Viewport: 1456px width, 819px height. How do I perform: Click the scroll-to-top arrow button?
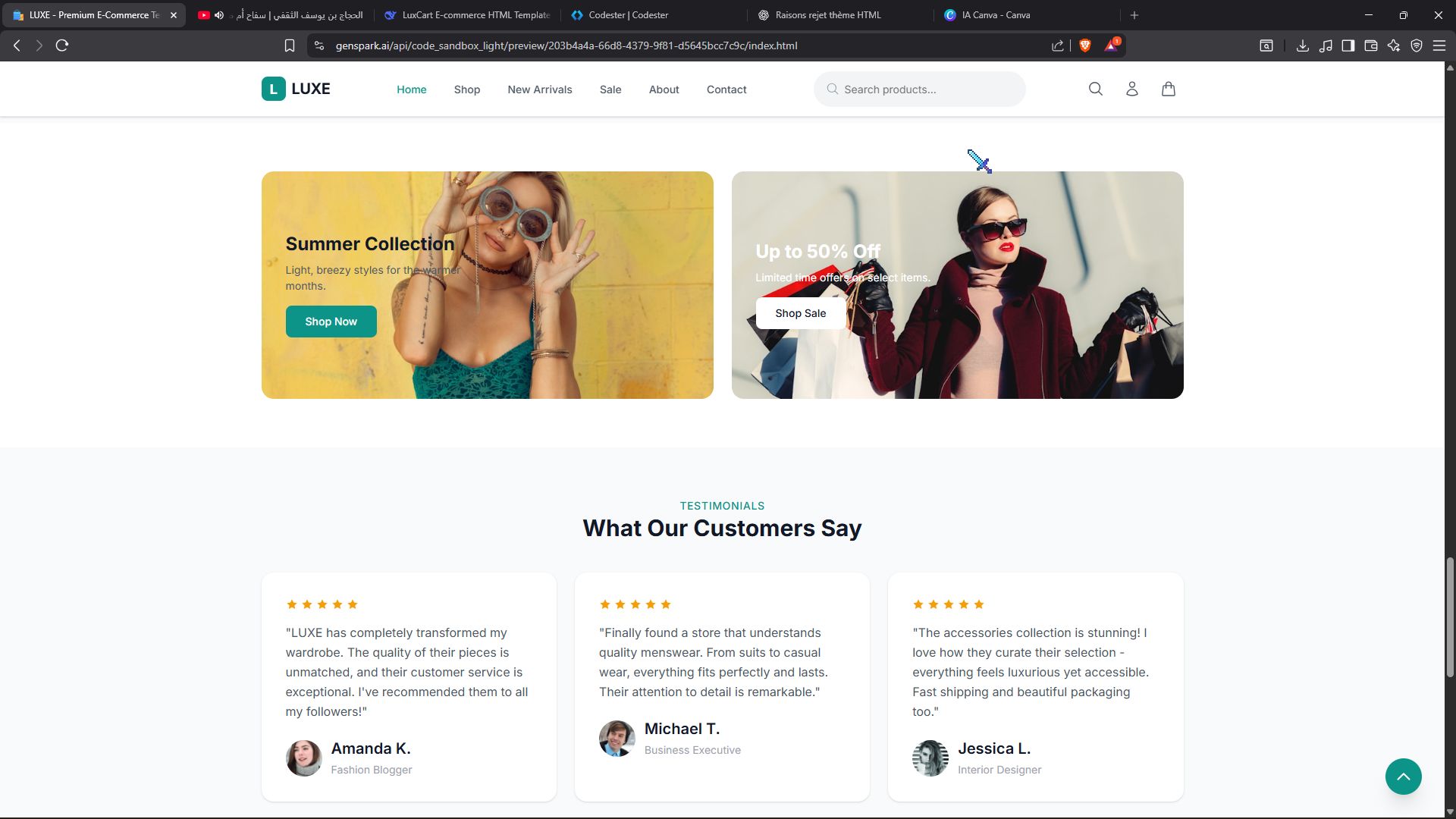pyautogui.click(x=1403, y=777)
